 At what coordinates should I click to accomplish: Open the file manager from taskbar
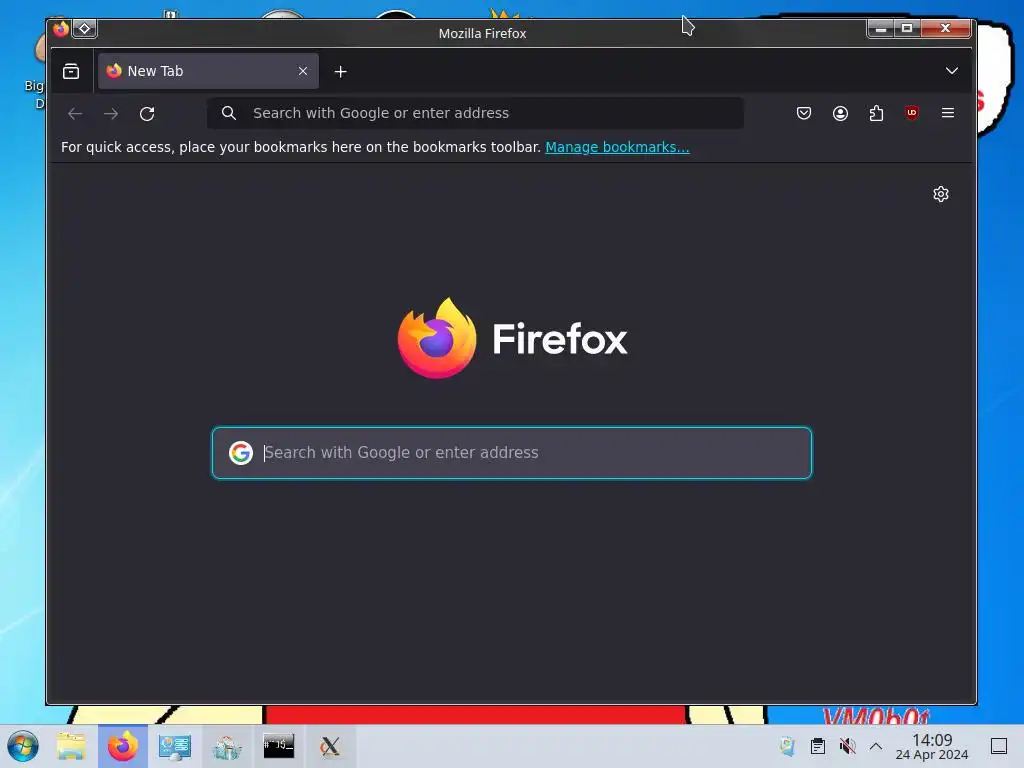(x=71, y=746)
